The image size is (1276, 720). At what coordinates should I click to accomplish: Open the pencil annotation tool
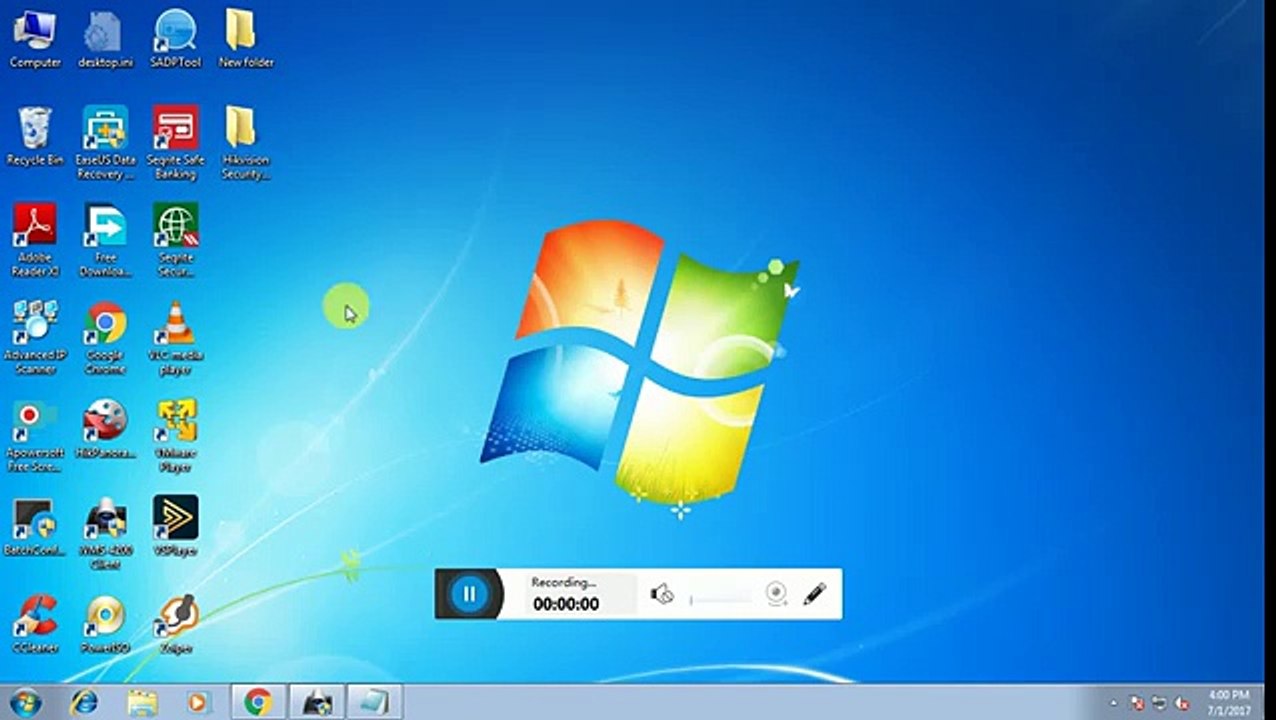815,594
